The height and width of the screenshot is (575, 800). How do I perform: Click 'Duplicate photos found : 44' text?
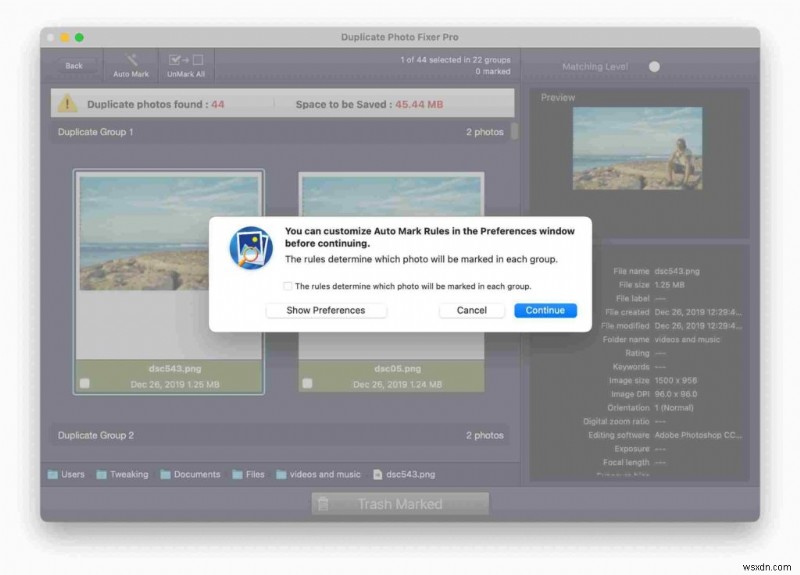156,104
